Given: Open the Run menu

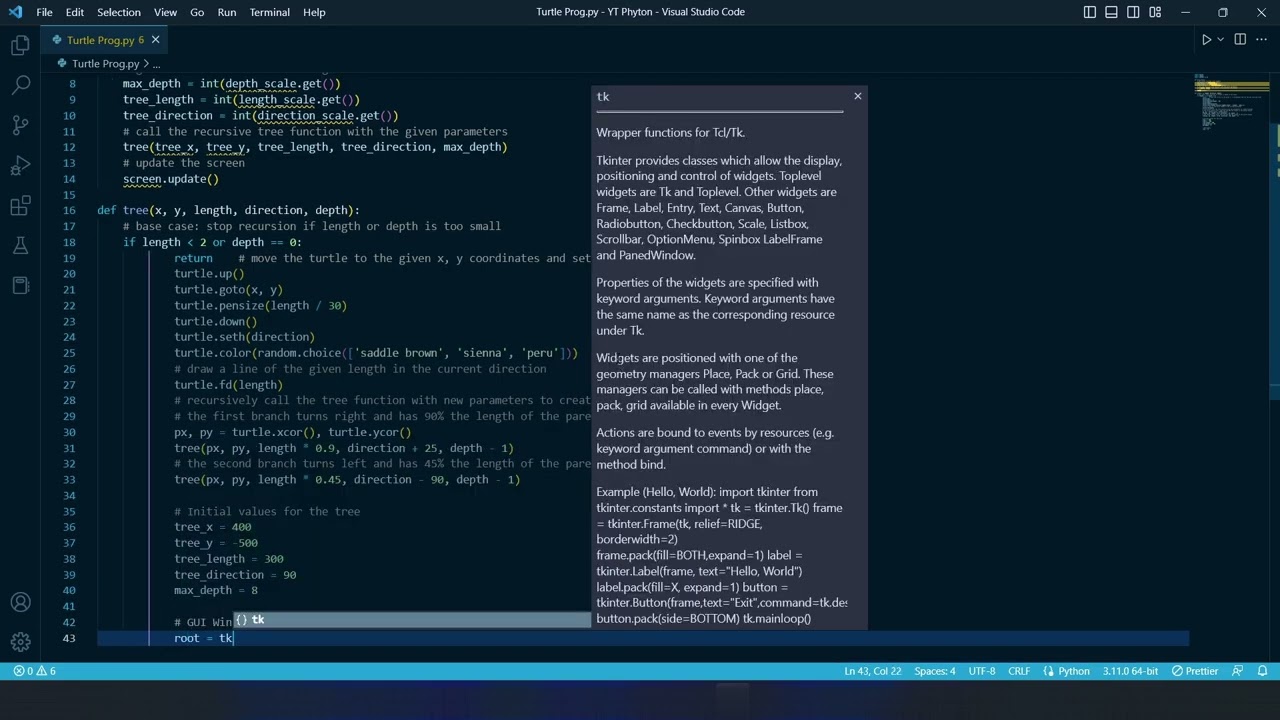Looking at the screenshot, I should point(227,12).
